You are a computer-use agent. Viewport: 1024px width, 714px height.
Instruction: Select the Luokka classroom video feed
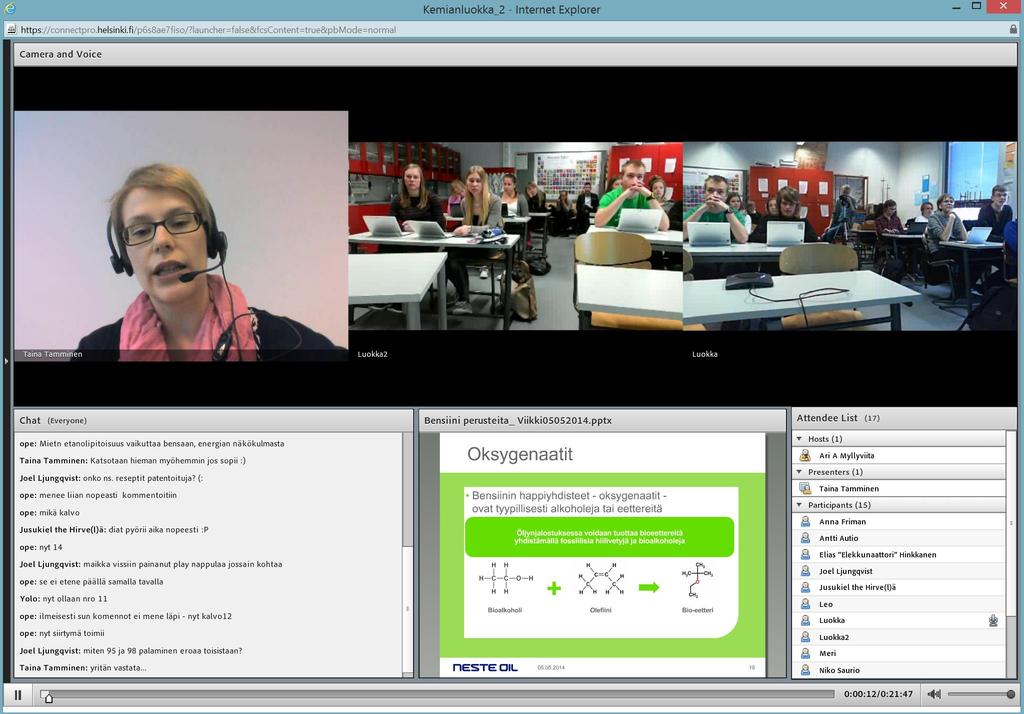pos(850,236)
